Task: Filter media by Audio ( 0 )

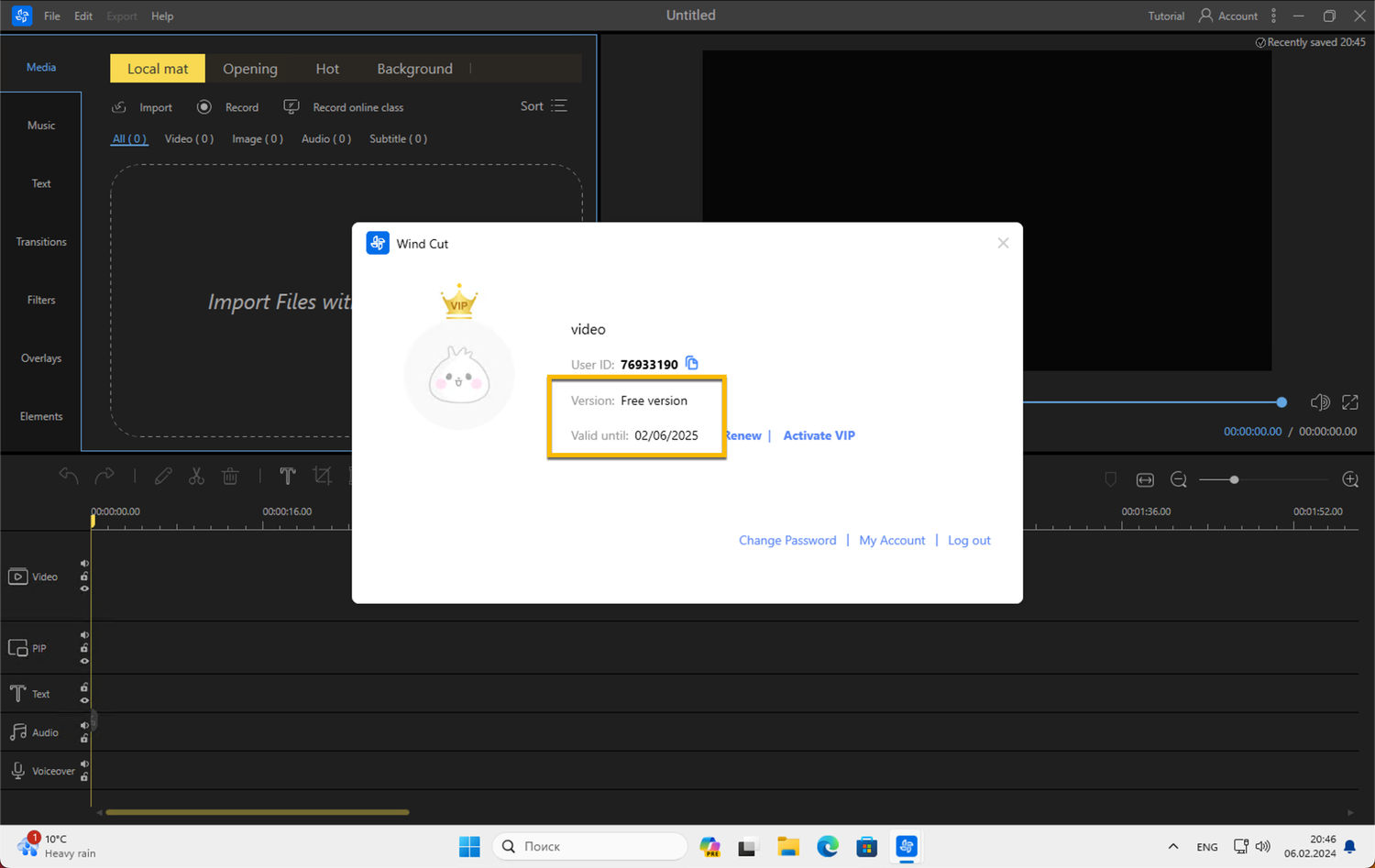Action: 326,138
